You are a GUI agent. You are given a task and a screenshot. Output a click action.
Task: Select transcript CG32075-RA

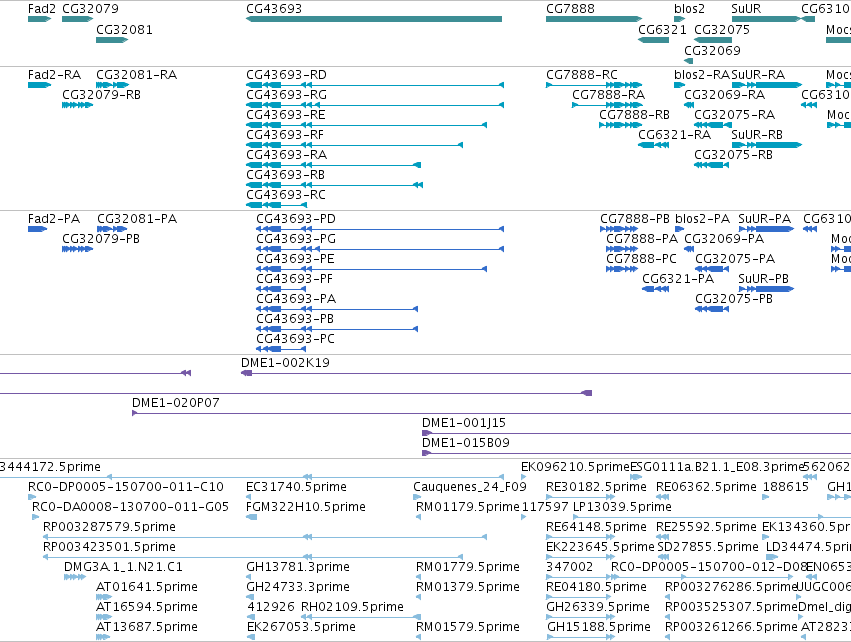click(x=713, y=125)
